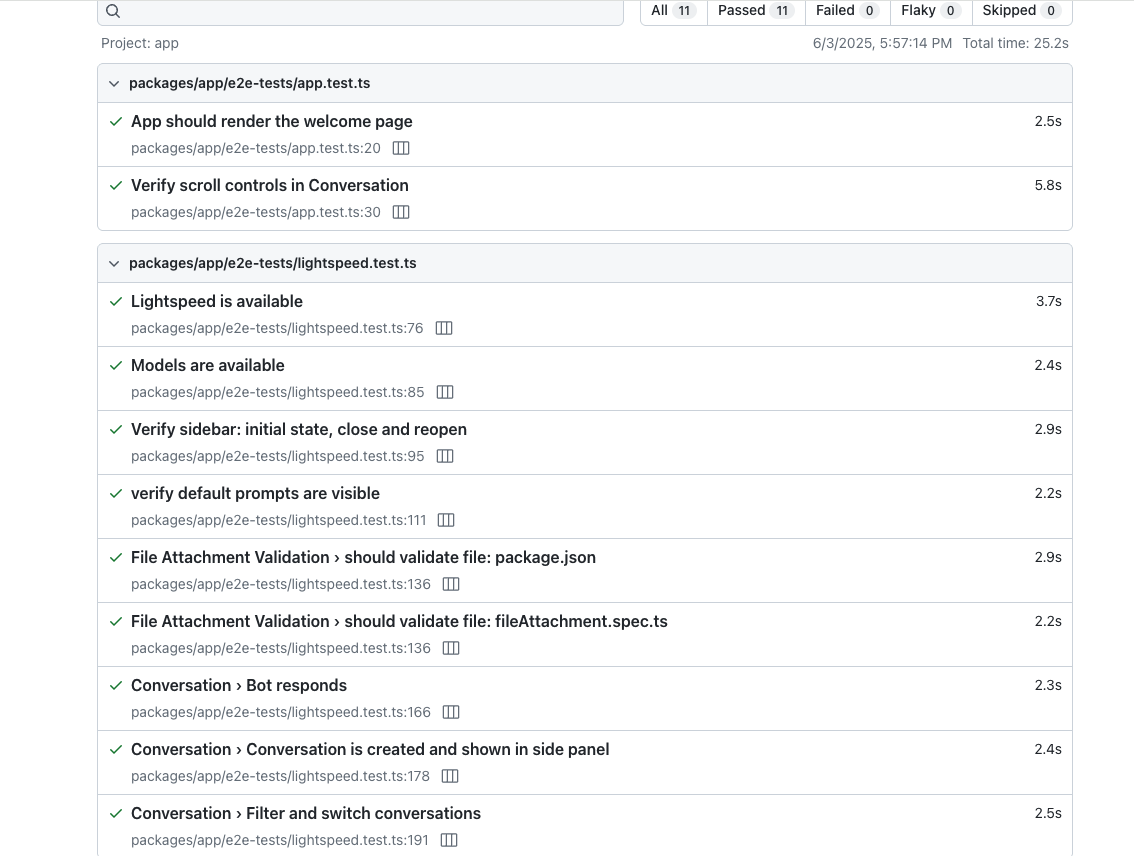Click trace icon beside app.test.ts:20
This screenshot has height=856, width=1134.
tap(401, 148)
